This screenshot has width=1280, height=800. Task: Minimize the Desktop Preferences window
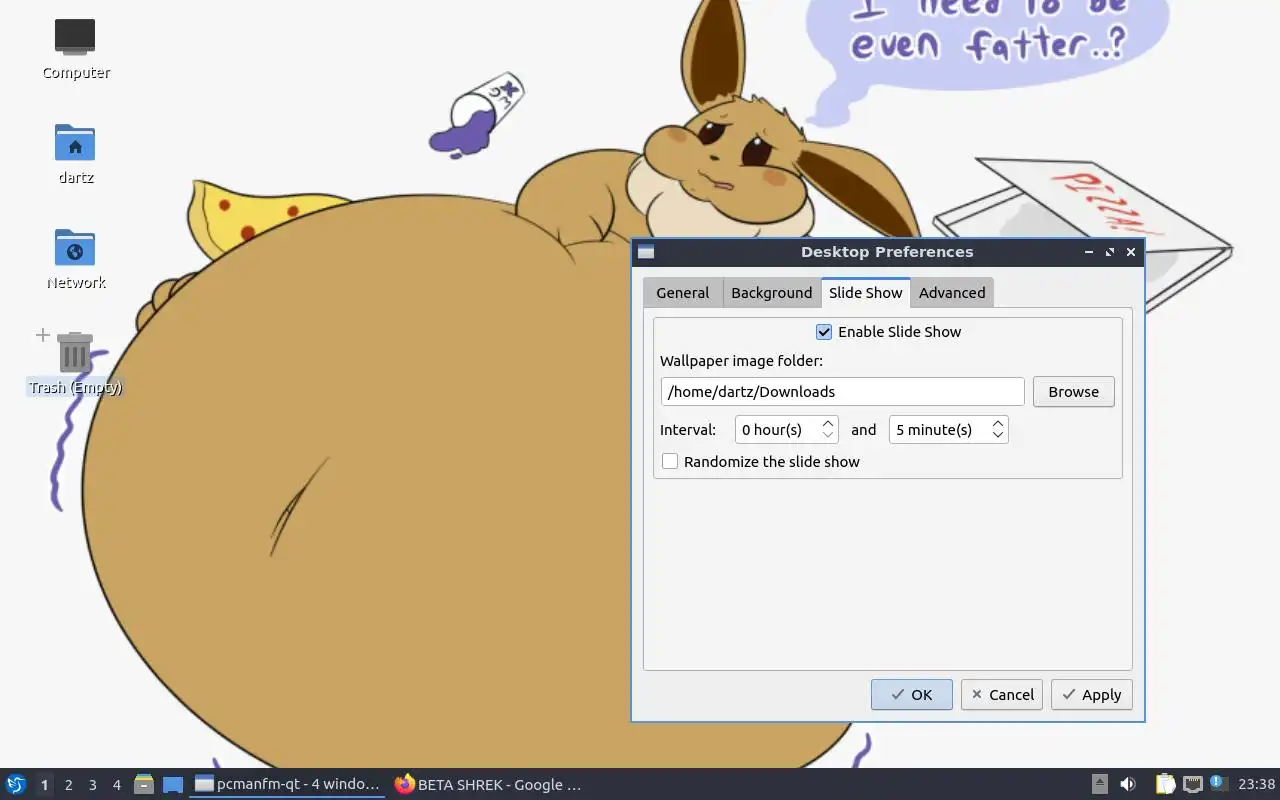[x=1089, y=252]
